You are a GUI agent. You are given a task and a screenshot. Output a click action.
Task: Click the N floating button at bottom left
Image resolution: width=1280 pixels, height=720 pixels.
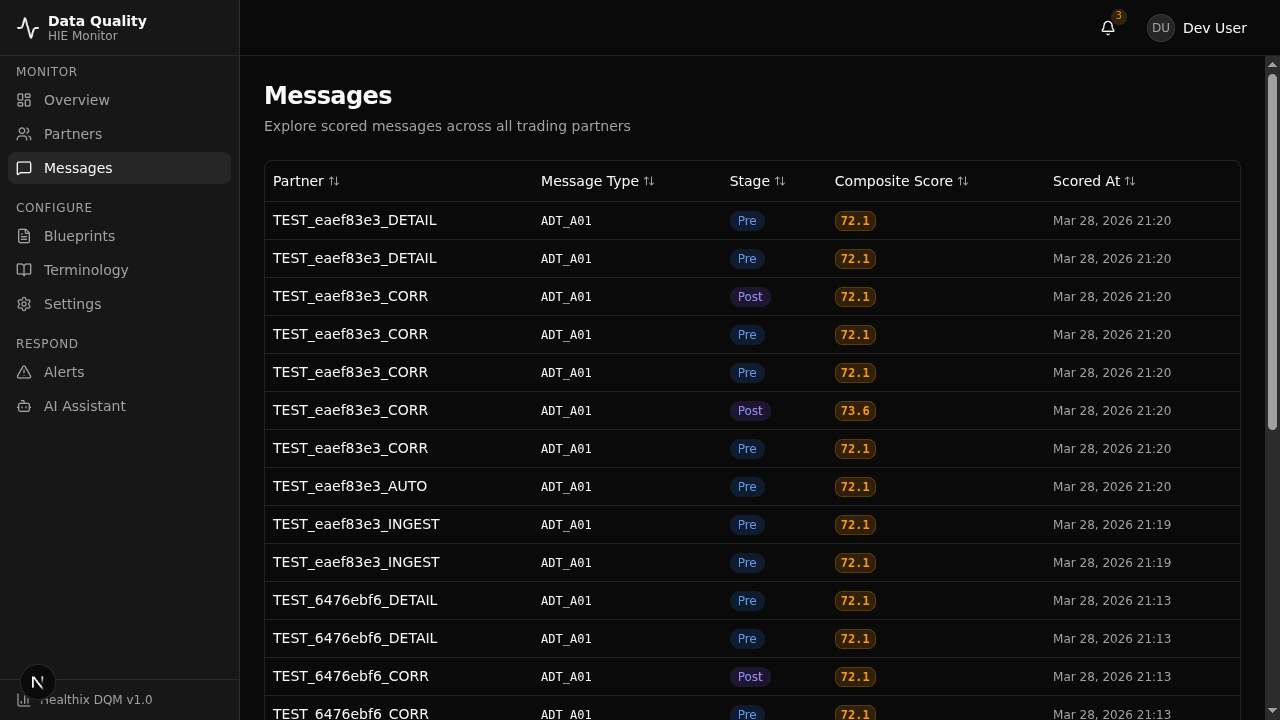[x=37, y=681]
